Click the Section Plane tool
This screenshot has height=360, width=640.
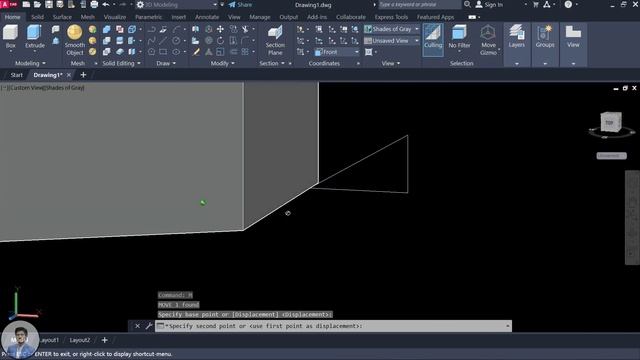coord(275,40)
